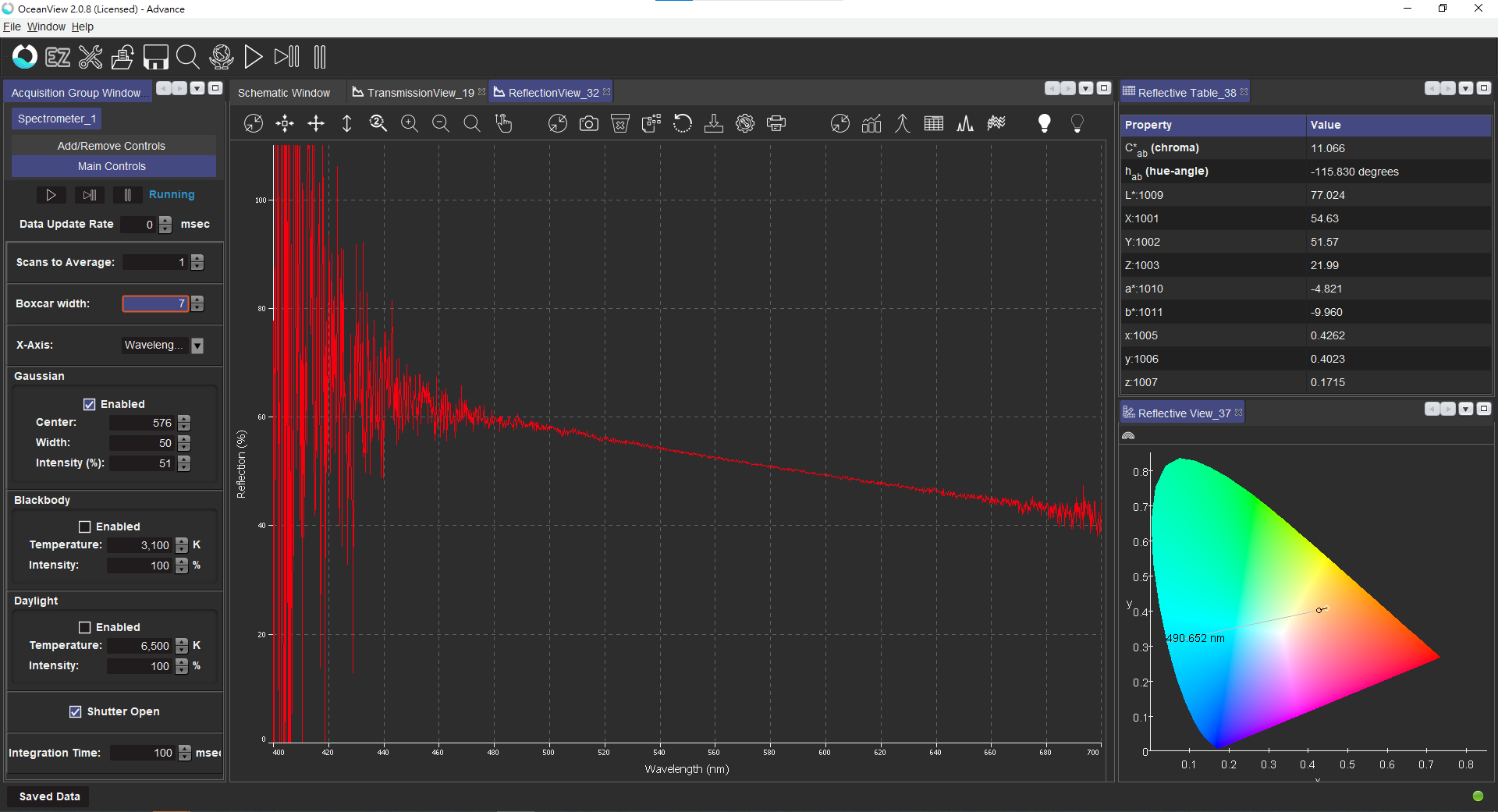Screen dimensions: 1498x812
Task: Uncheck the Shutter Open checkbox
Action: (76, 711)
